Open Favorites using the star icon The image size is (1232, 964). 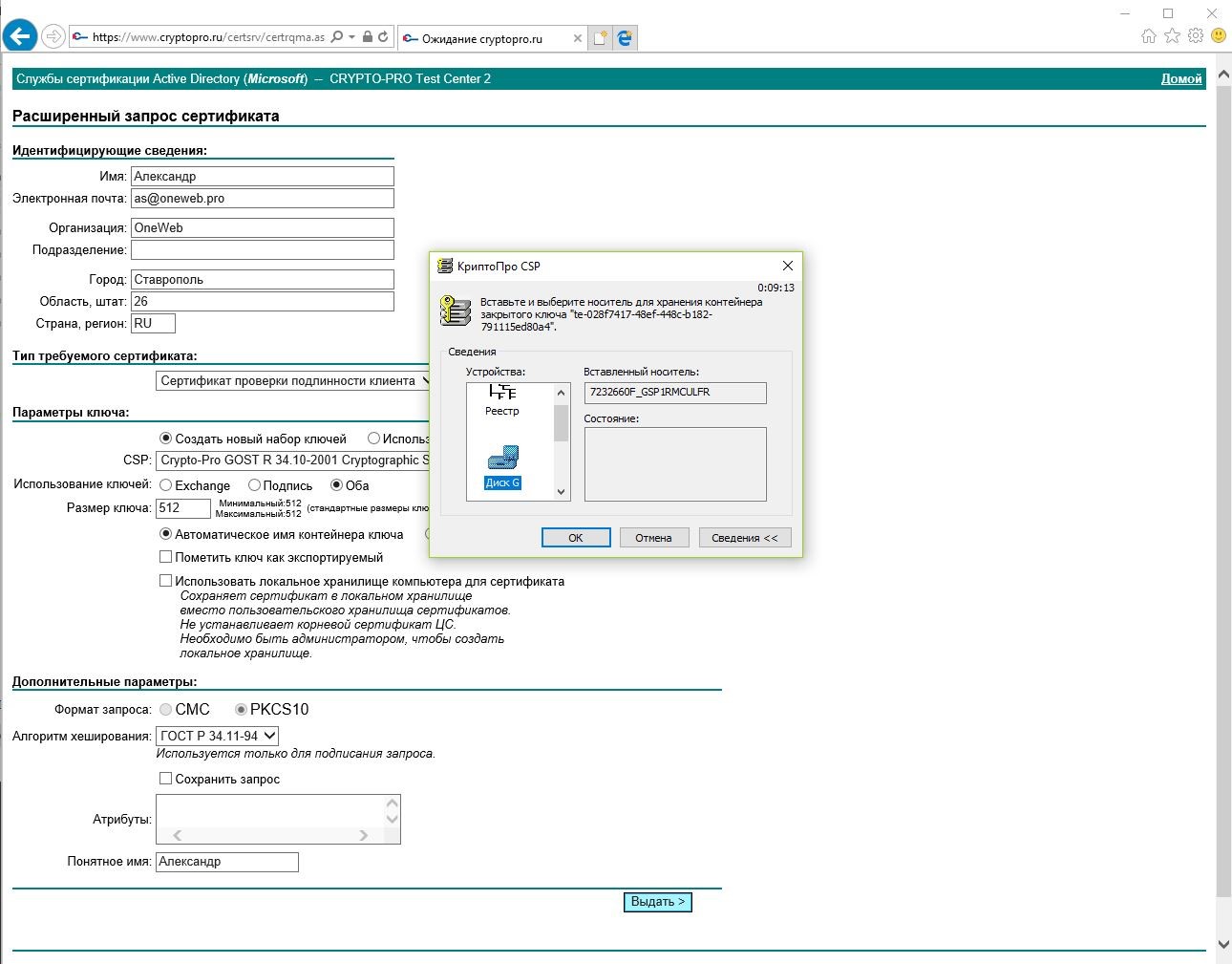(1172, 36)
